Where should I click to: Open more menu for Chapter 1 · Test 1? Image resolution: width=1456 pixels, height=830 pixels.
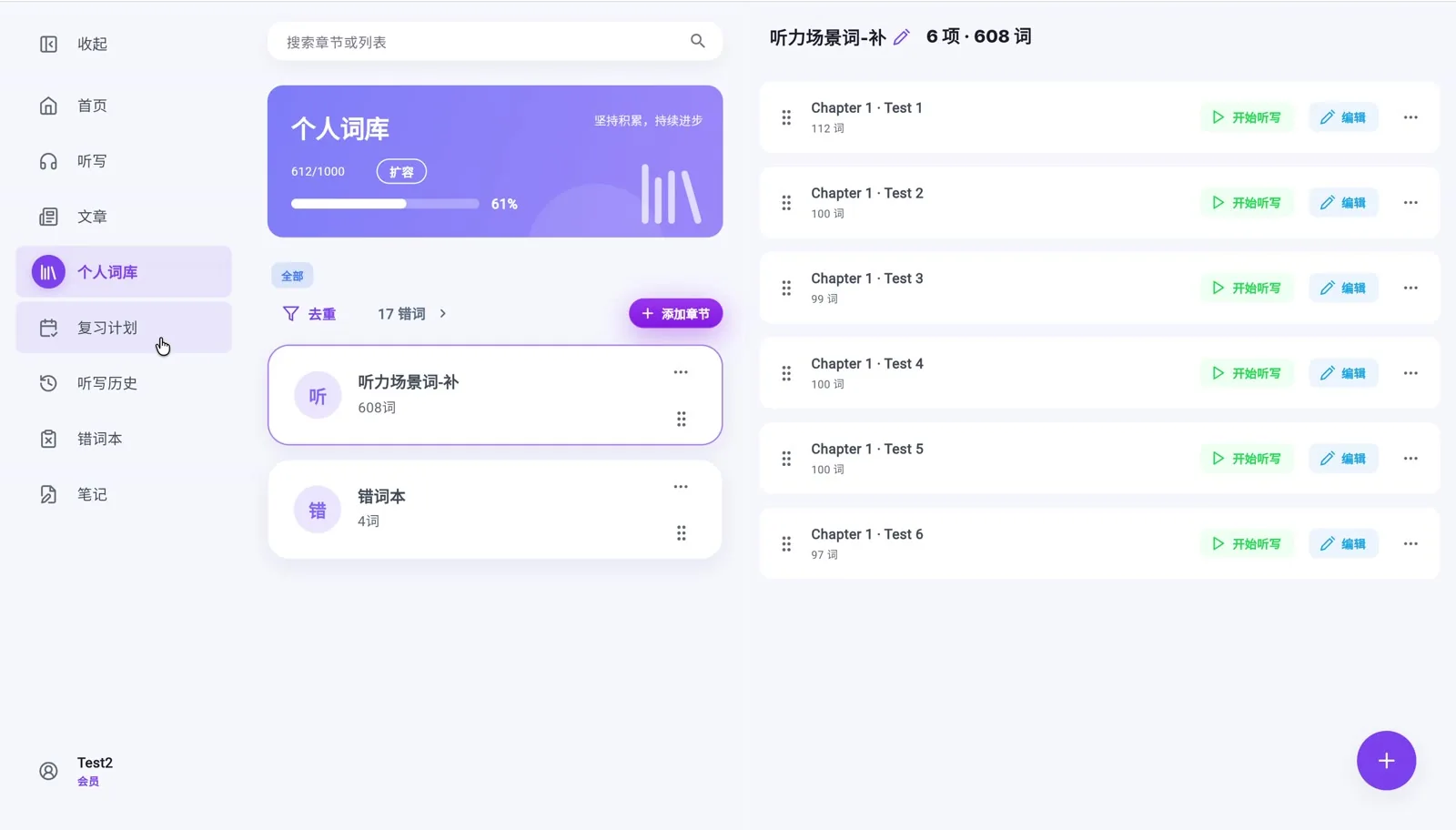[x=1410, y=117]
